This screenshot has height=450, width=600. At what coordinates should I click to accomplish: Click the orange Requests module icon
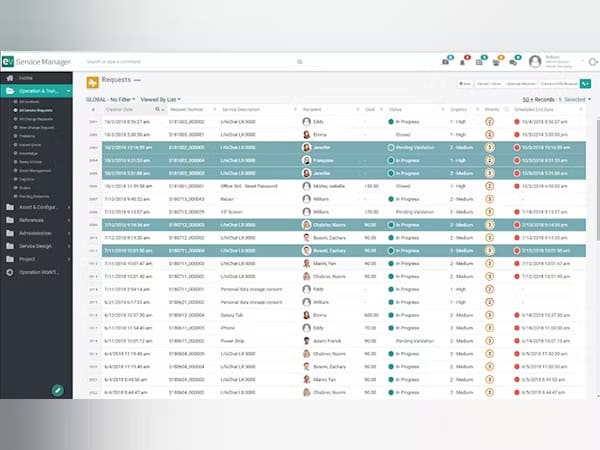[x=93, y=83]
